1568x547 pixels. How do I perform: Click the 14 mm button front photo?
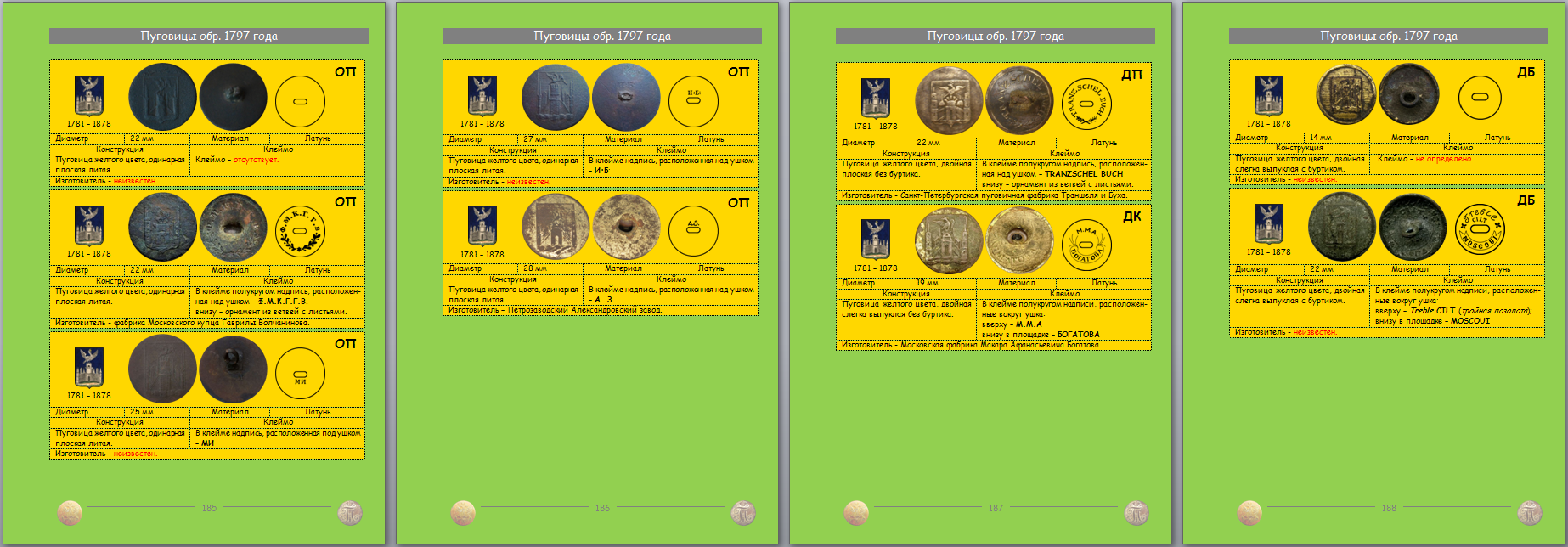coord(1345,95)
